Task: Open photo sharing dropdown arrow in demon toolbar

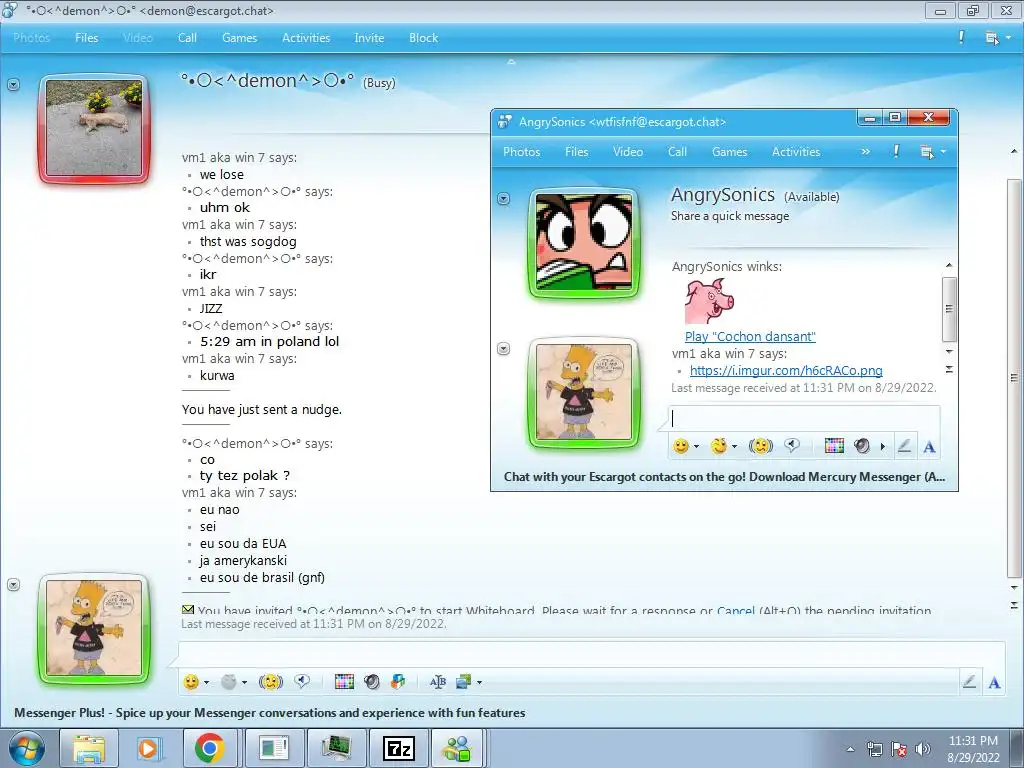Action: pyautogui.click(x=479, y=682)
